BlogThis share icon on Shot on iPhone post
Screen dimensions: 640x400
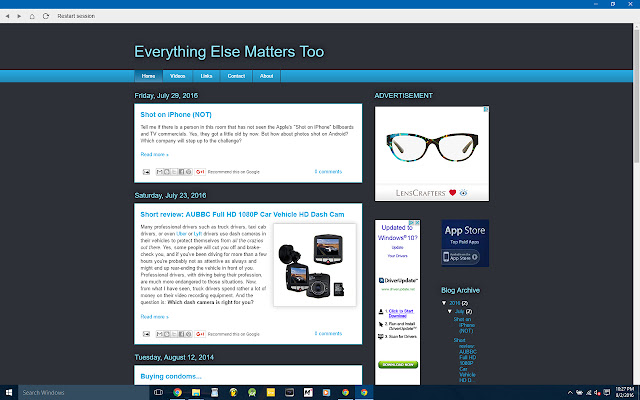pos(167,172)
